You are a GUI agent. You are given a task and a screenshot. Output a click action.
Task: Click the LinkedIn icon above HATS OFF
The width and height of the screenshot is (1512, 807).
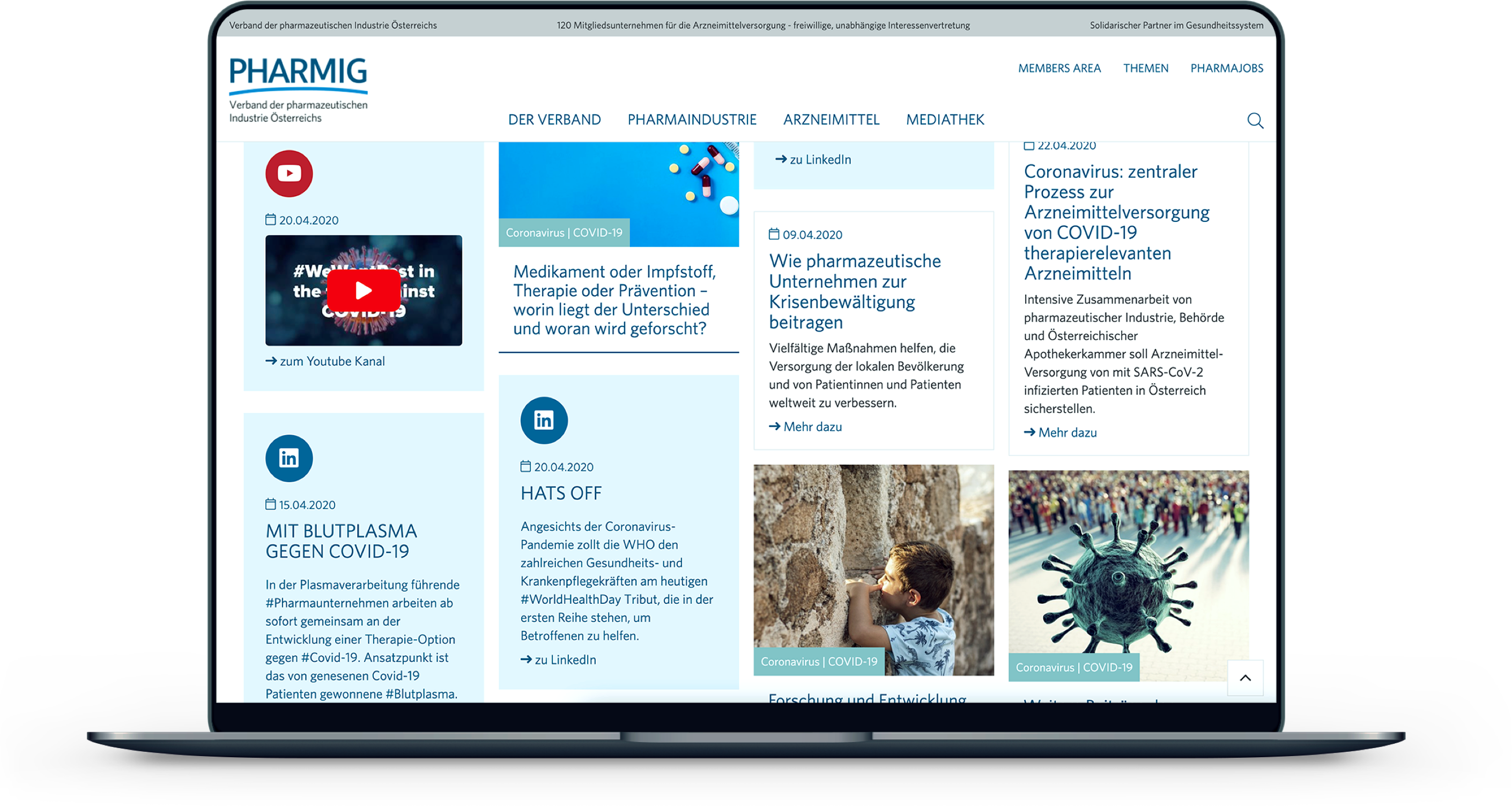click(544, 420)
